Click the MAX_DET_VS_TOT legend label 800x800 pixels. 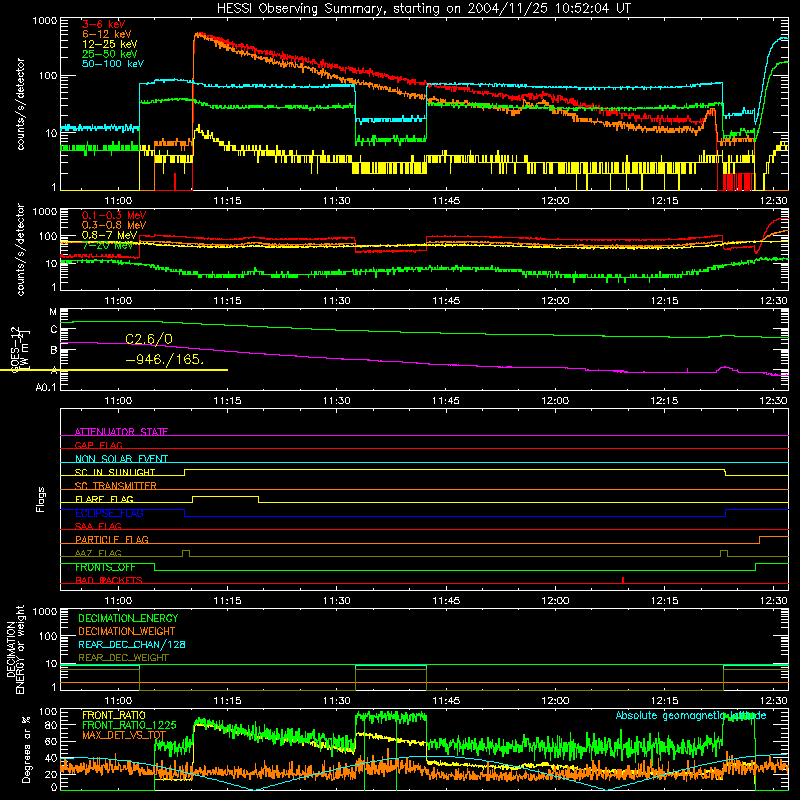[124, 735]
